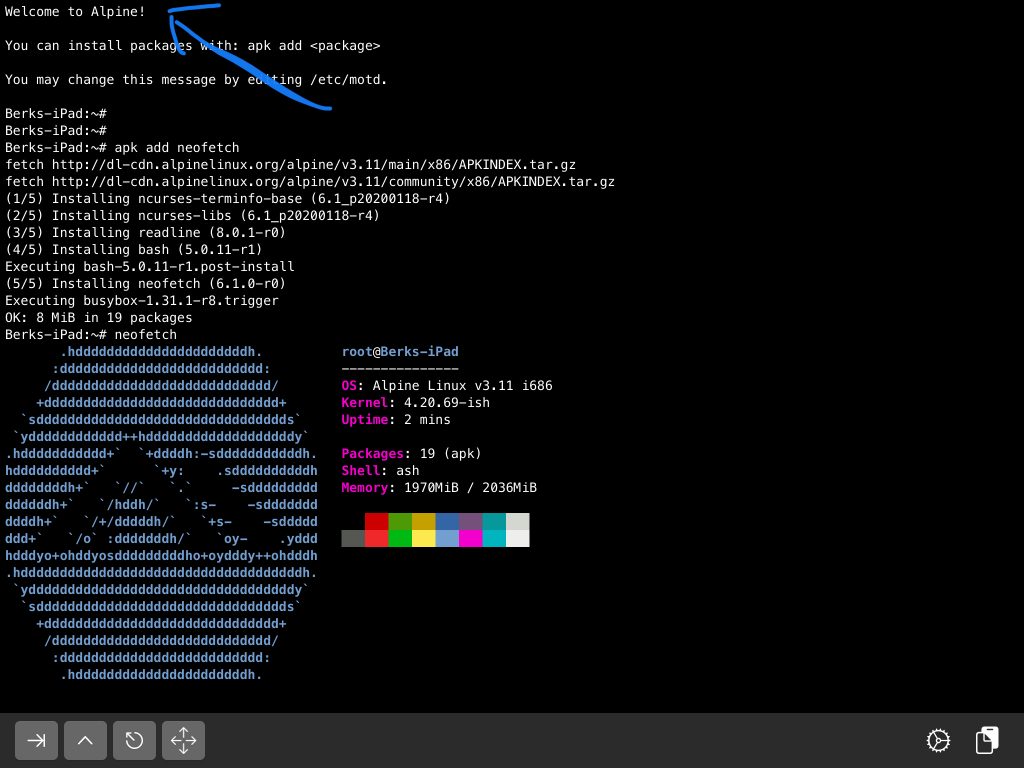Click the bright cyan color block
Viewport: 1024px width, 768px height.
click(494, 538)
